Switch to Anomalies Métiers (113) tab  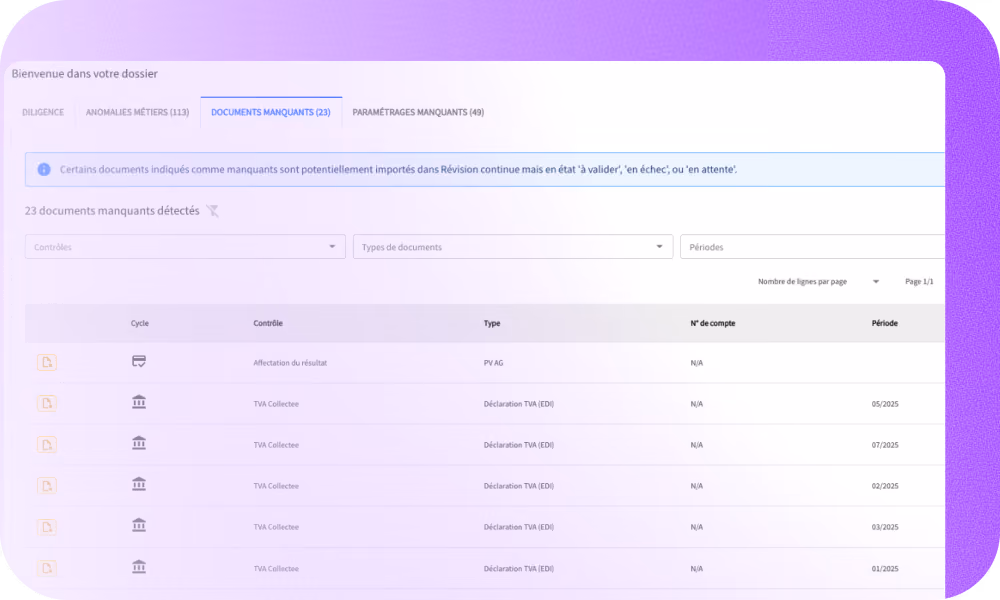tap(137, 112)
